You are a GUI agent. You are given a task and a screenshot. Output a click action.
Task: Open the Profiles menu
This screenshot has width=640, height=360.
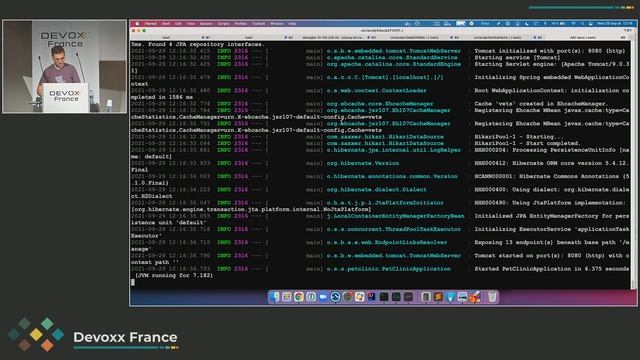[x=240, y=24]
